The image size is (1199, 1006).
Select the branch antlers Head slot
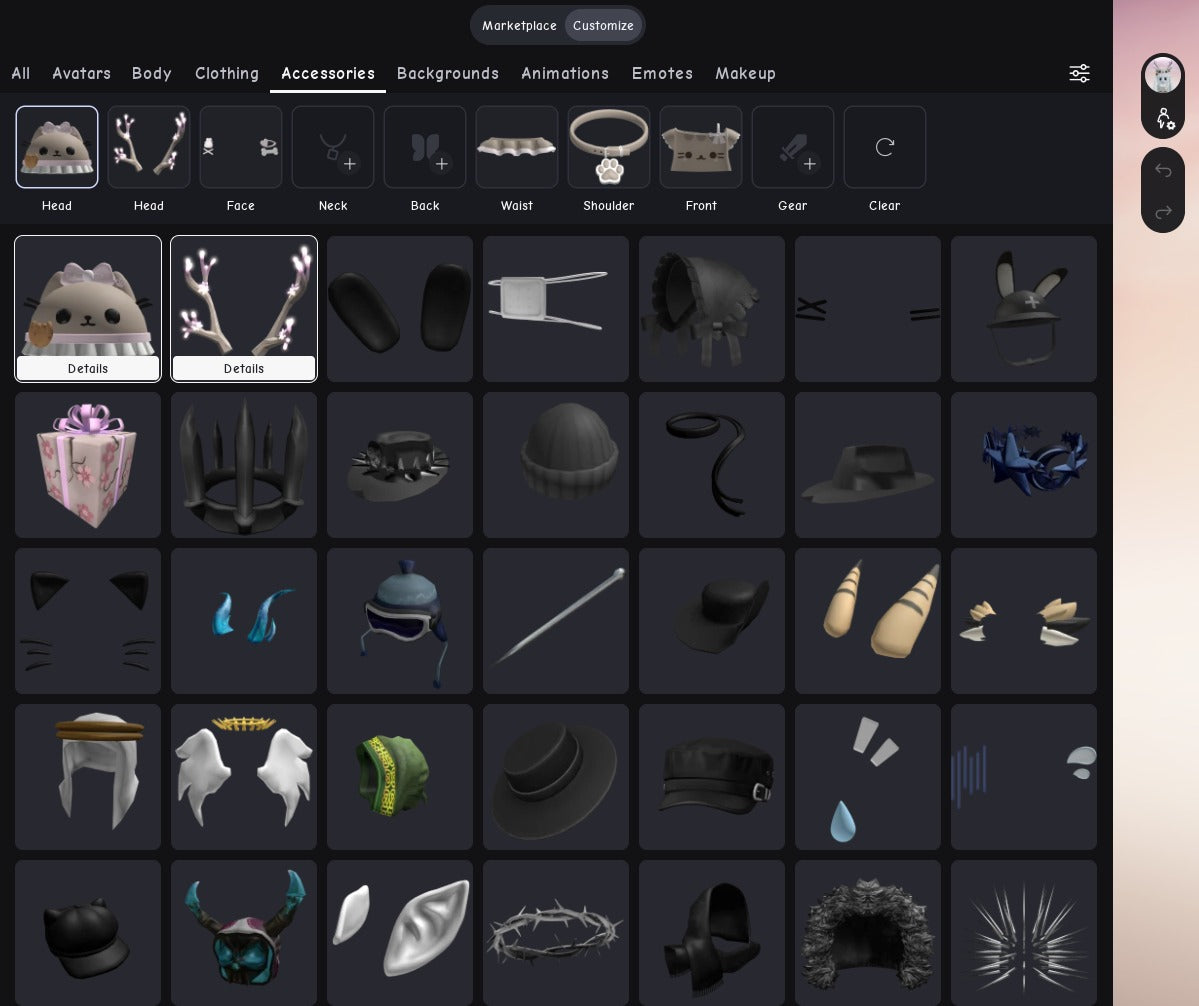tap(148, 147)
